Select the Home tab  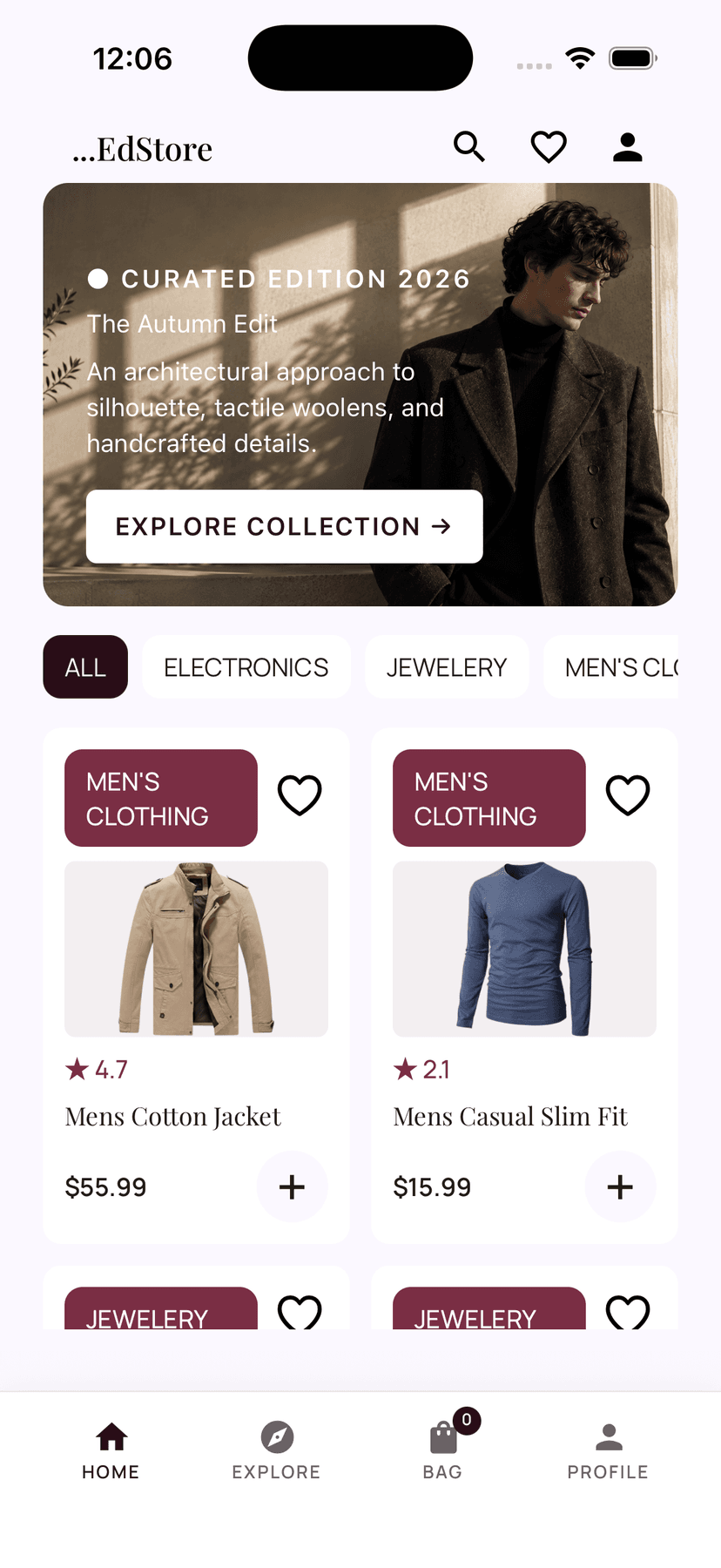[x=111, y=1450]
